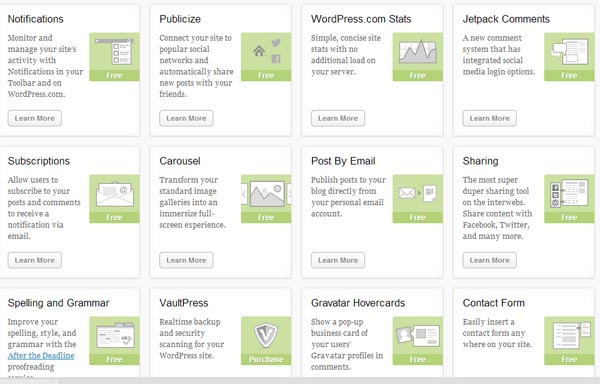Viewport: 600px width, 384px height.
Task: Click the Spelling and Grammar heading
Action: [x=59, y=303]
